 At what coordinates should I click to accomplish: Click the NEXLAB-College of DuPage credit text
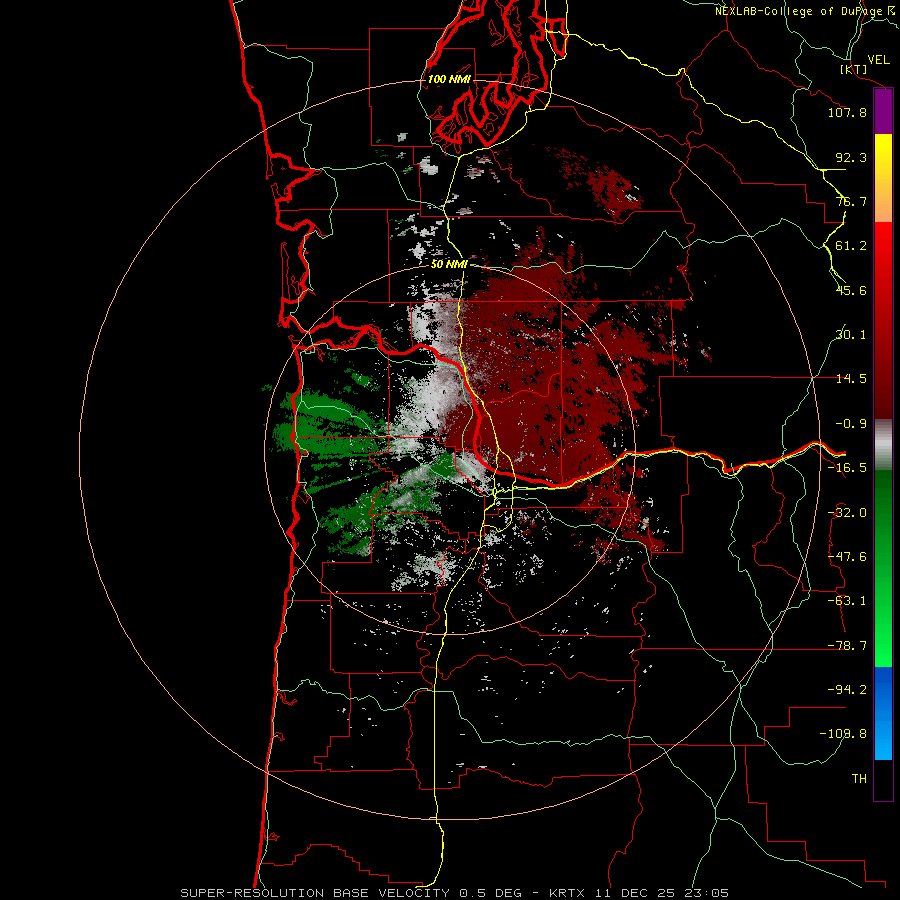tap(798, 11)
